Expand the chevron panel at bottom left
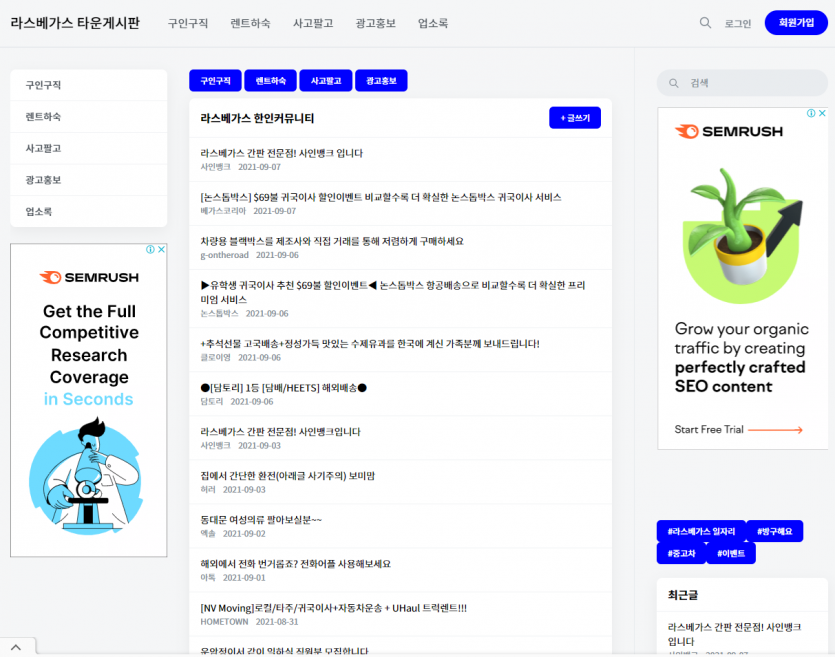 [x=17, y=646]
